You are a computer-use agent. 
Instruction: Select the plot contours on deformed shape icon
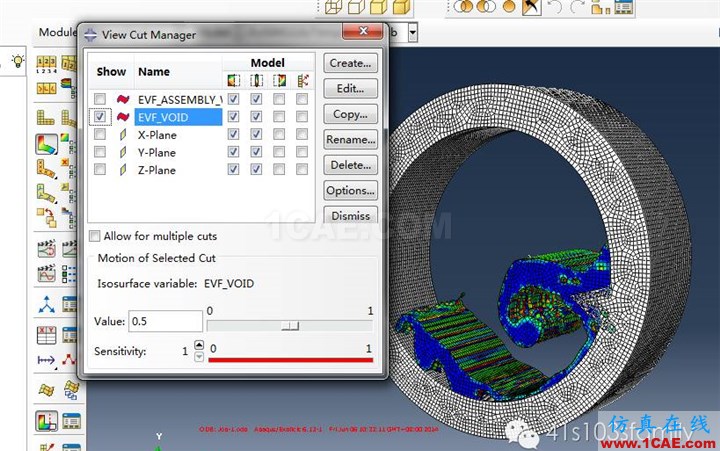[46, 144]
